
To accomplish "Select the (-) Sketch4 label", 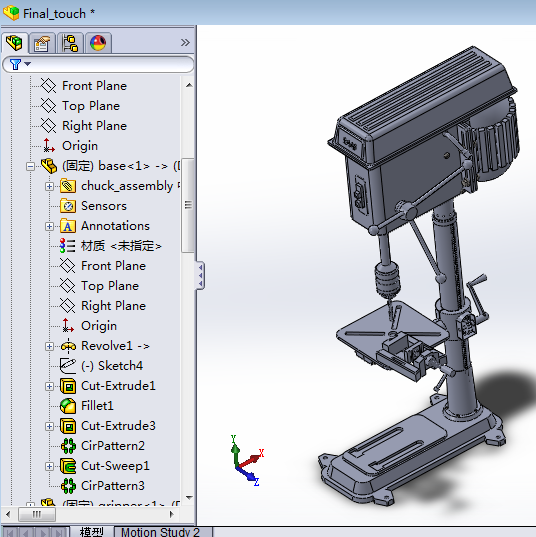I will 112,366.
